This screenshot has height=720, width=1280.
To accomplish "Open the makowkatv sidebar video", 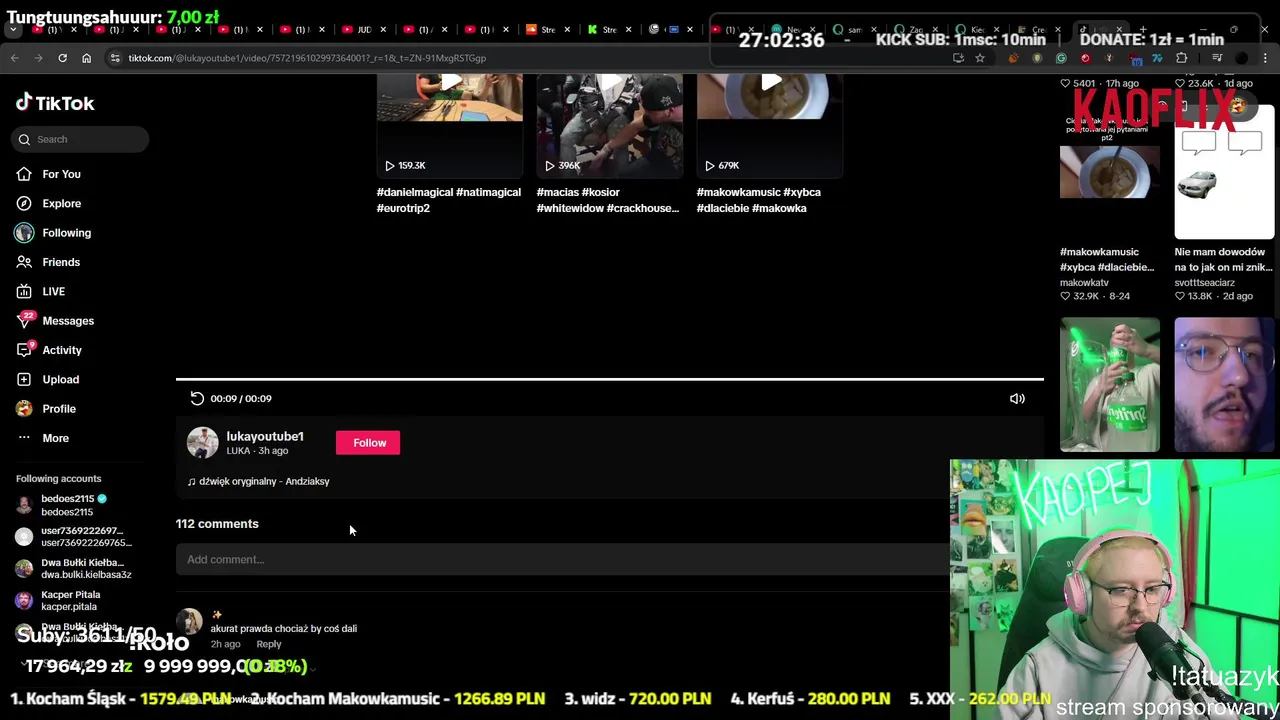I will click(1110, 170).
